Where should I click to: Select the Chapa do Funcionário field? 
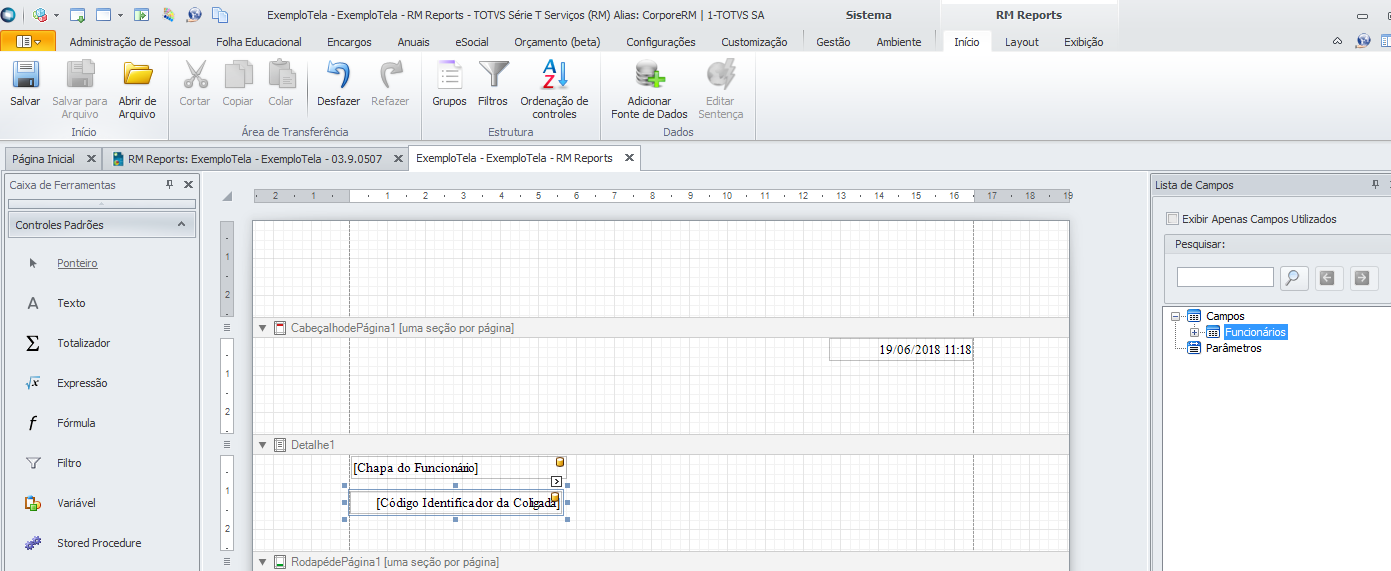coord(458,468)
